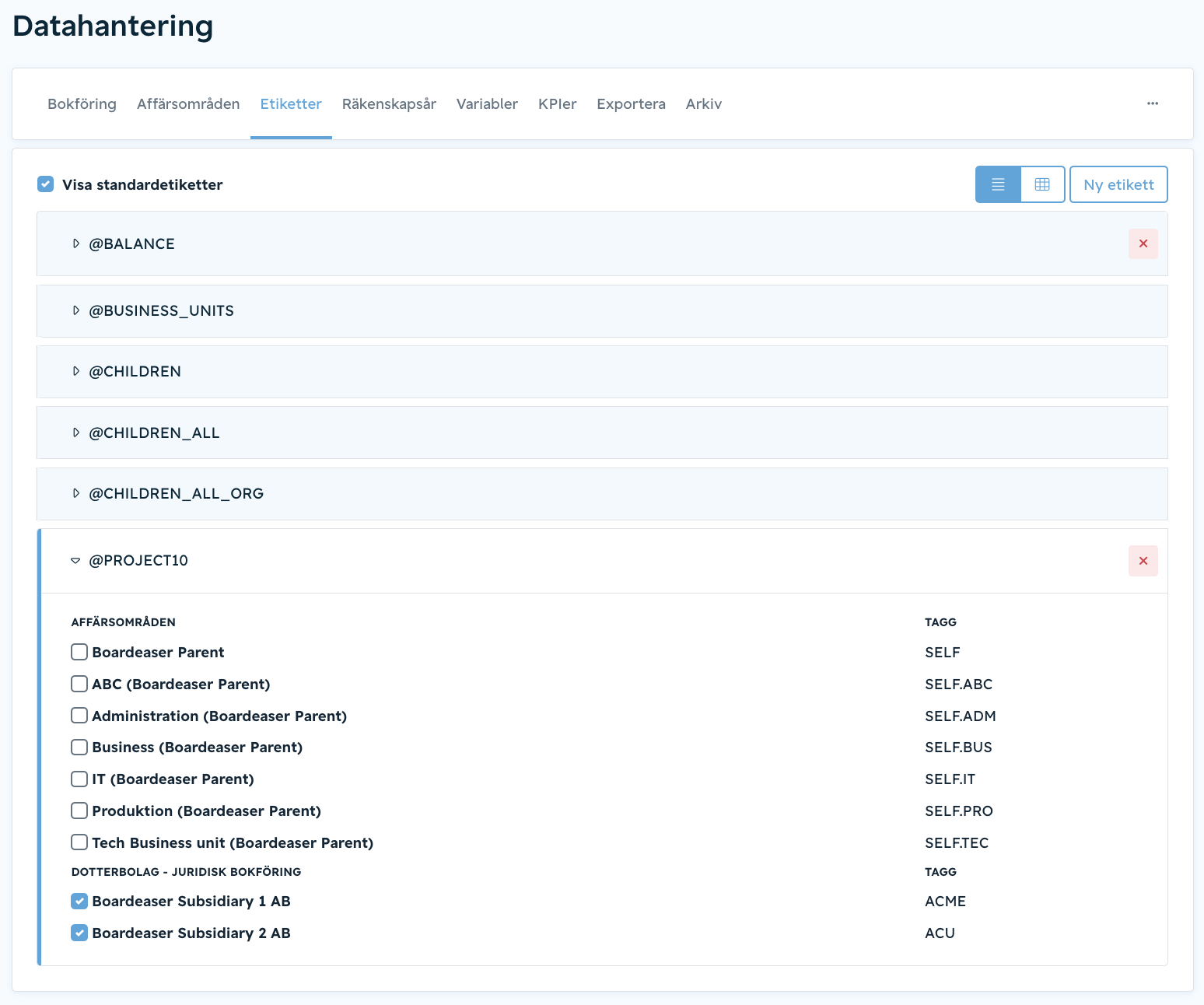Screen dimensions: 1204x1005
Task: Expand the @BALANCE label arrow
Action: pos(75,243)
